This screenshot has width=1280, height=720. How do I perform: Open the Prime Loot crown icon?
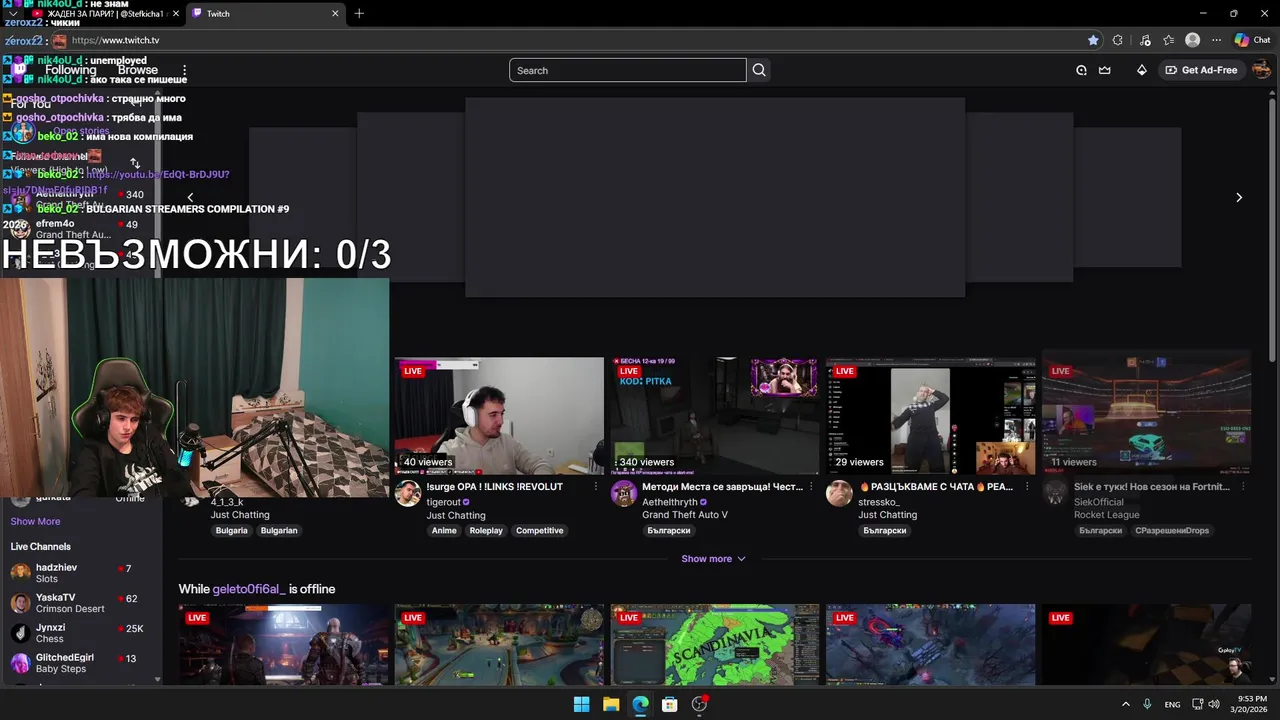[1105, 70]
